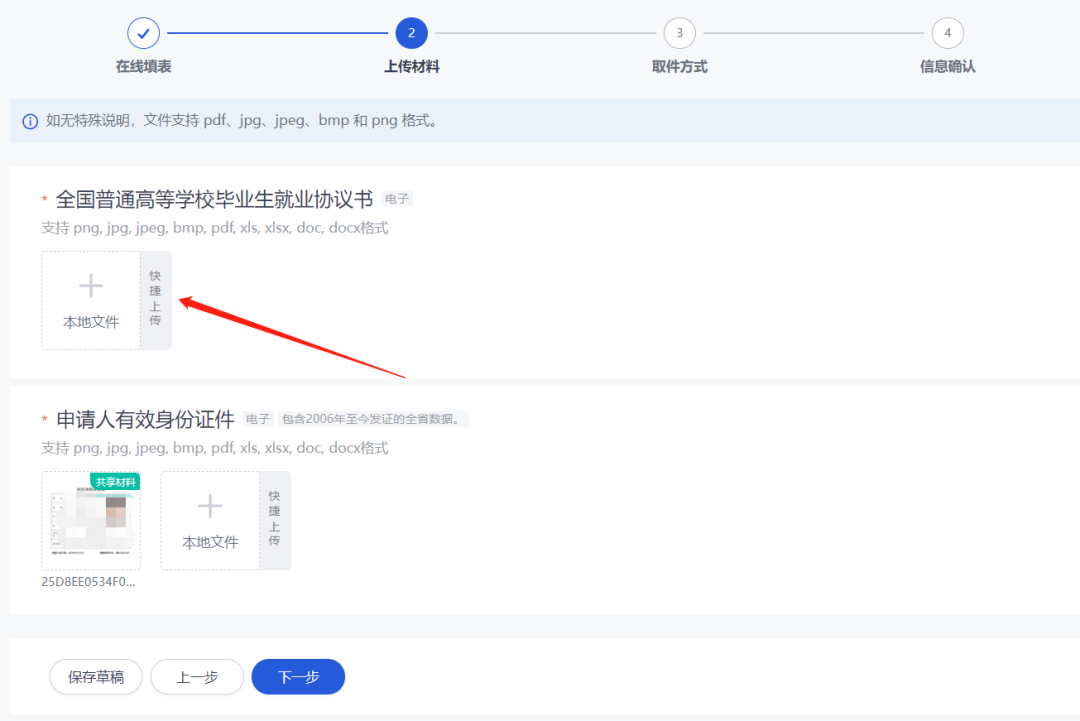The height and width of the screenshot is (721, 1080).
Task: Click the blue progress line between steps
Action: pos(277,32)
